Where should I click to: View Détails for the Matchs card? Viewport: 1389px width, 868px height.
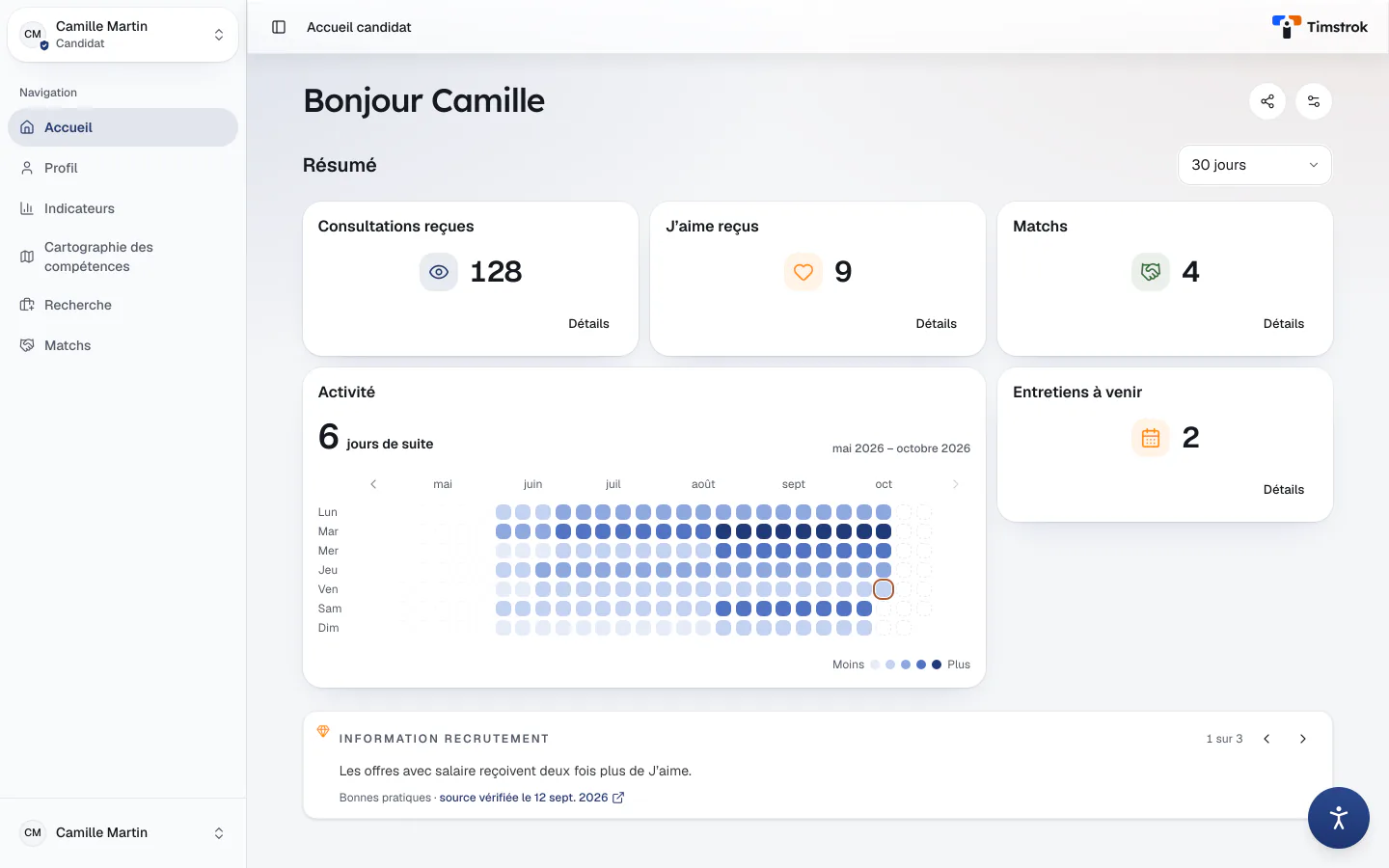[1283, 324]
